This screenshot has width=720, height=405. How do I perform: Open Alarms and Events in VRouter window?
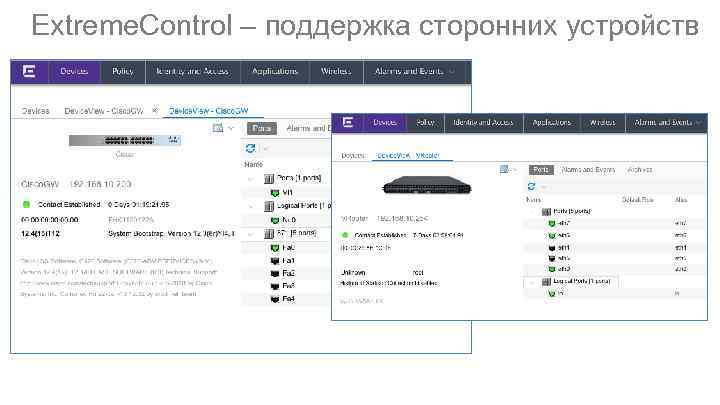(663, 122)
